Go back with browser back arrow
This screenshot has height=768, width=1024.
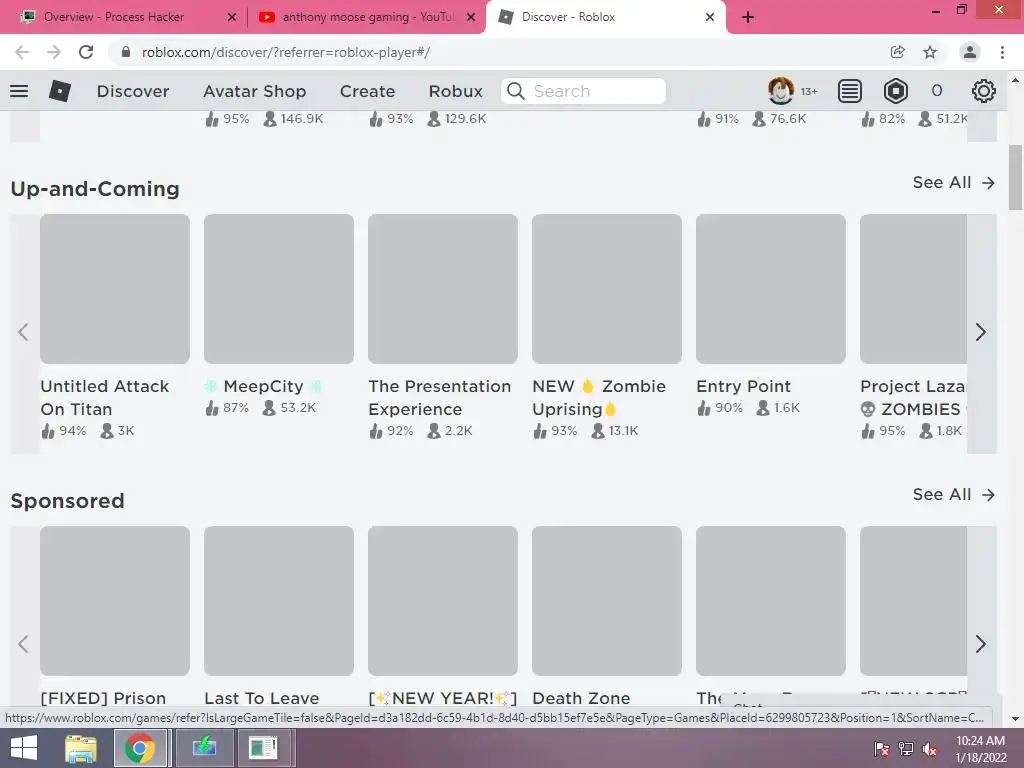pyautogui.click(x=22, y=52)
